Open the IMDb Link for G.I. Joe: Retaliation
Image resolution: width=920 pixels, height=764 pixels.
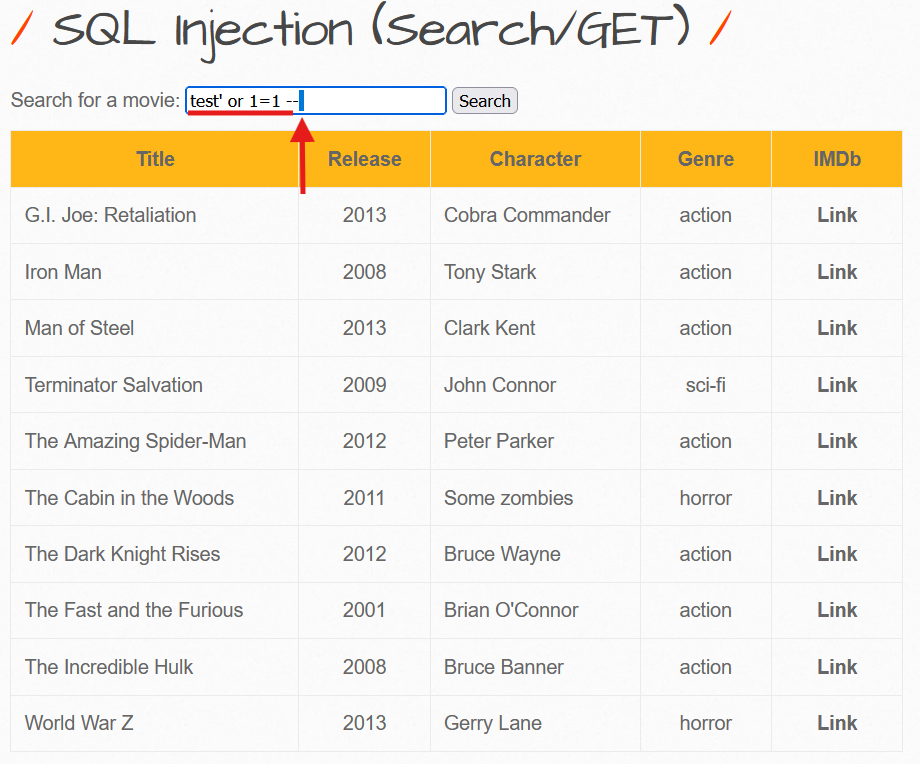(x=837, y=215)
